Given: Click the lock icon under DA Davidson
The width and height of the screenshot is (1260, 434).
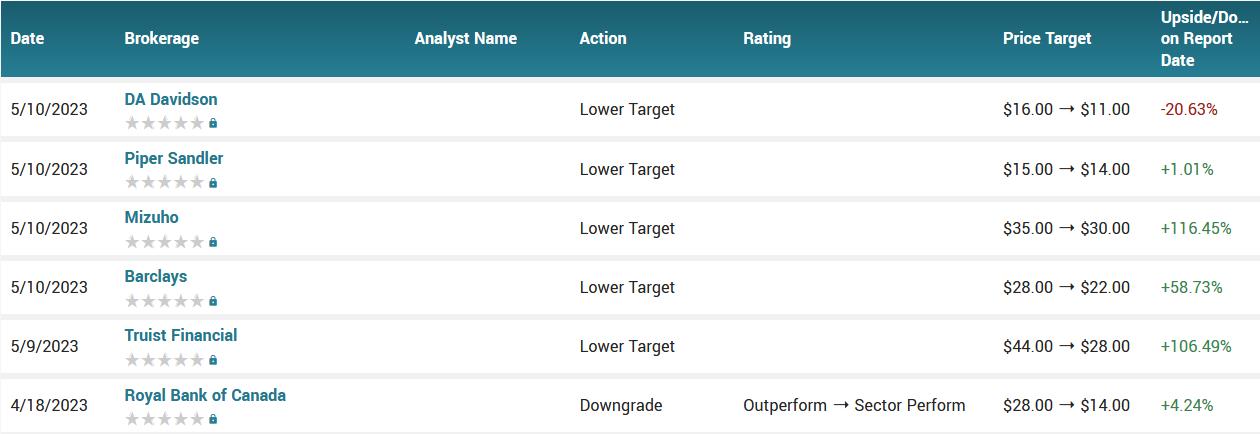Looking at the screenshot, I should [x=213, y=123].
